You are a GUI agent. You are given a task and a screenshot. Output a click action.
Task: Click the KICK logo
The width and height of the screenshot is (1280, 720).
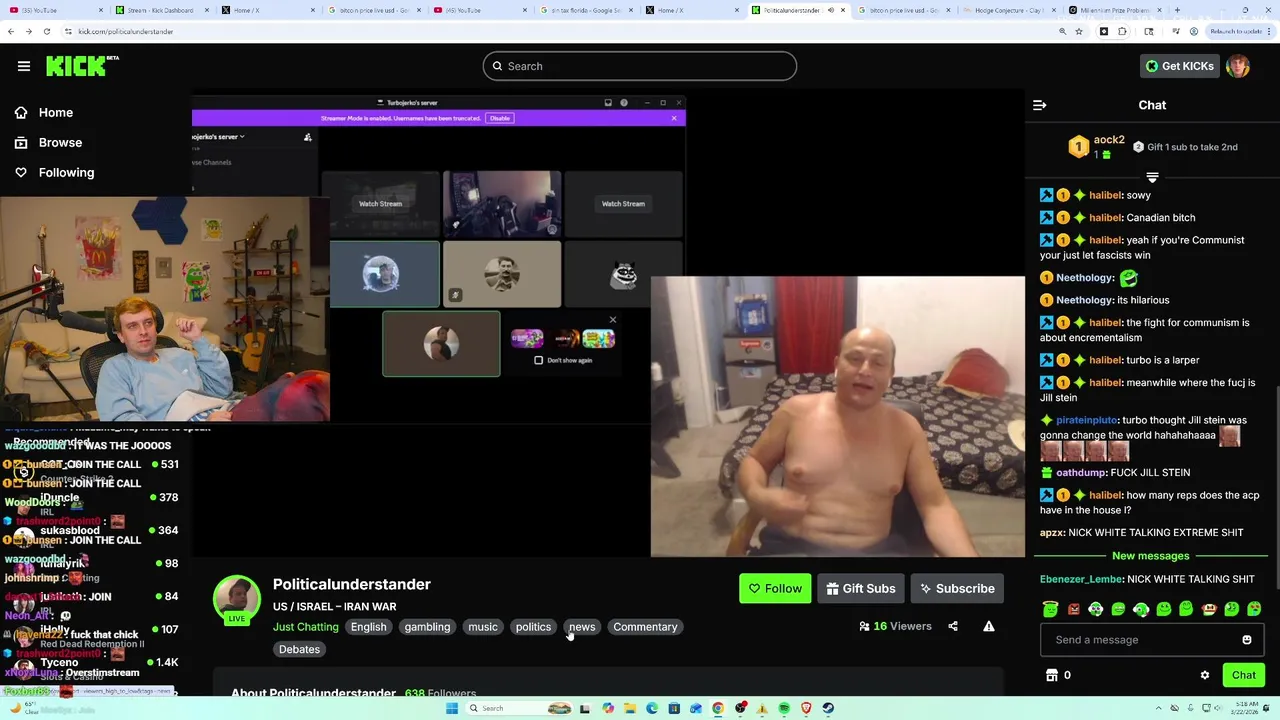click(x=82, y=66)
